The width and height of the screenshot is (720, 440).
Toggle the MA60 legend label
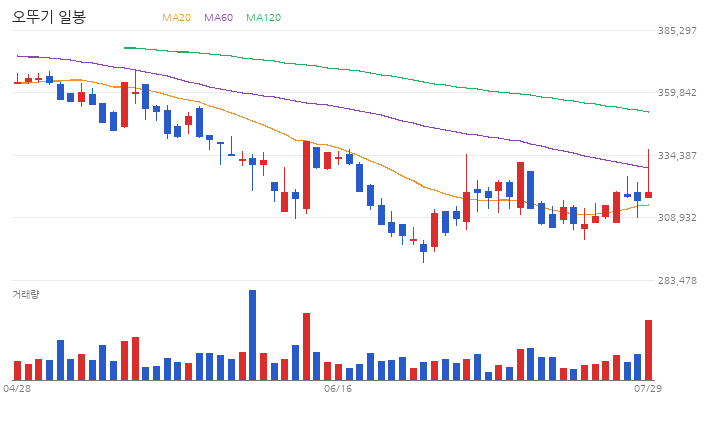[x=219, y=17]
